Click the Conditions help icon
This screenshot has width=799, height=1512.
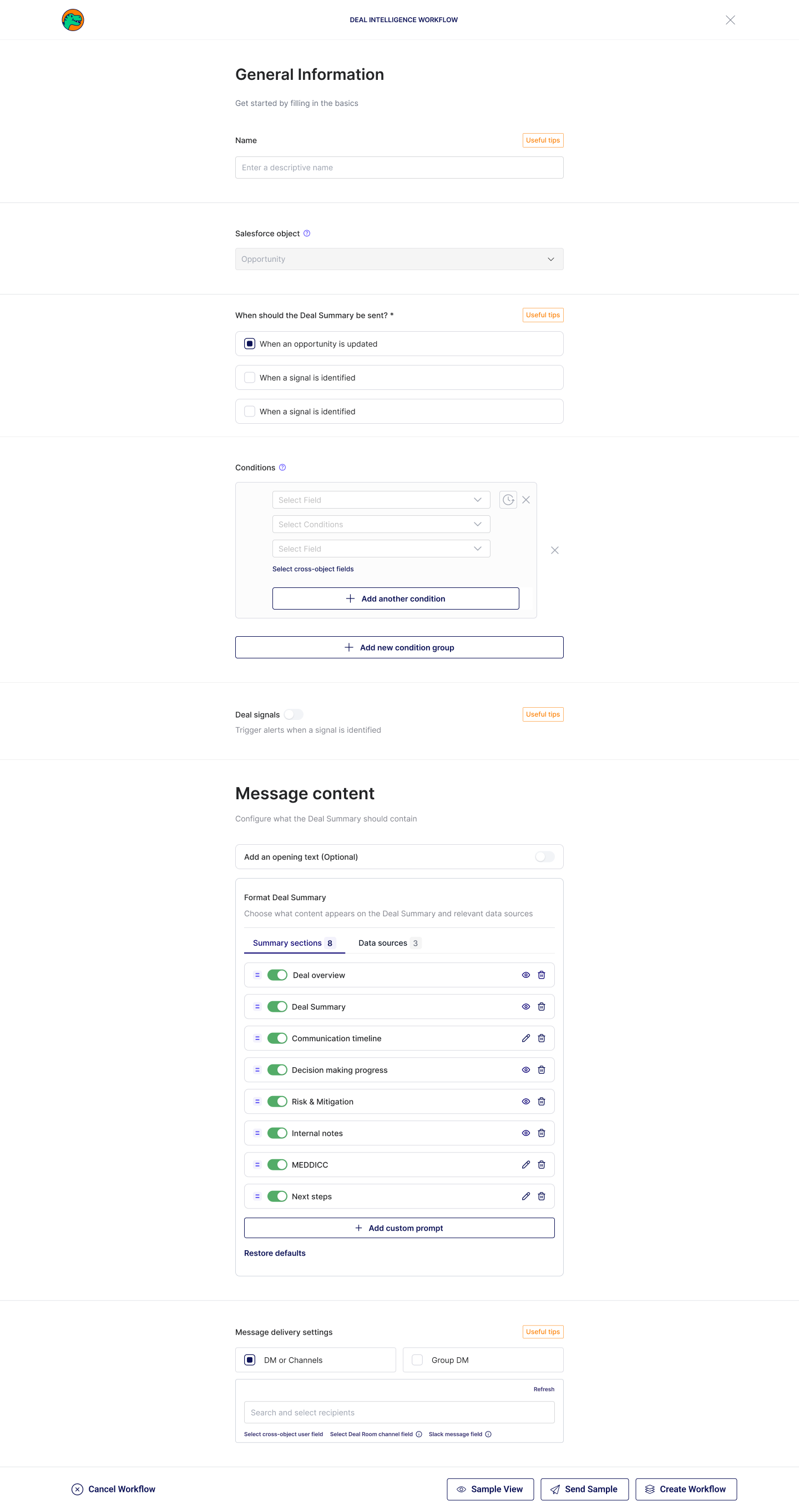[282, 467]
